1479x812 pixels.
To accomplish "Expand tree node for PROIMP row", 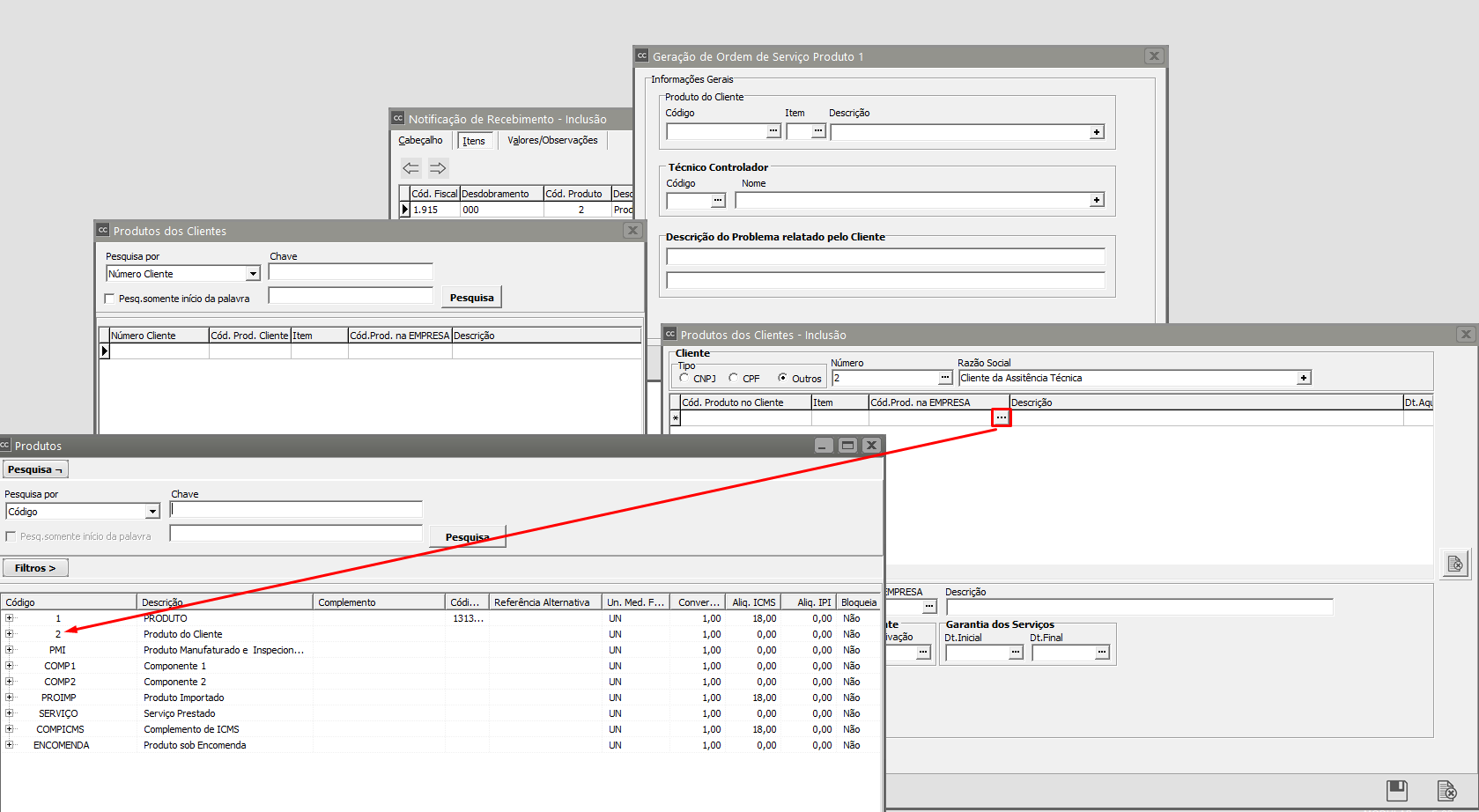I will (10, 698).
